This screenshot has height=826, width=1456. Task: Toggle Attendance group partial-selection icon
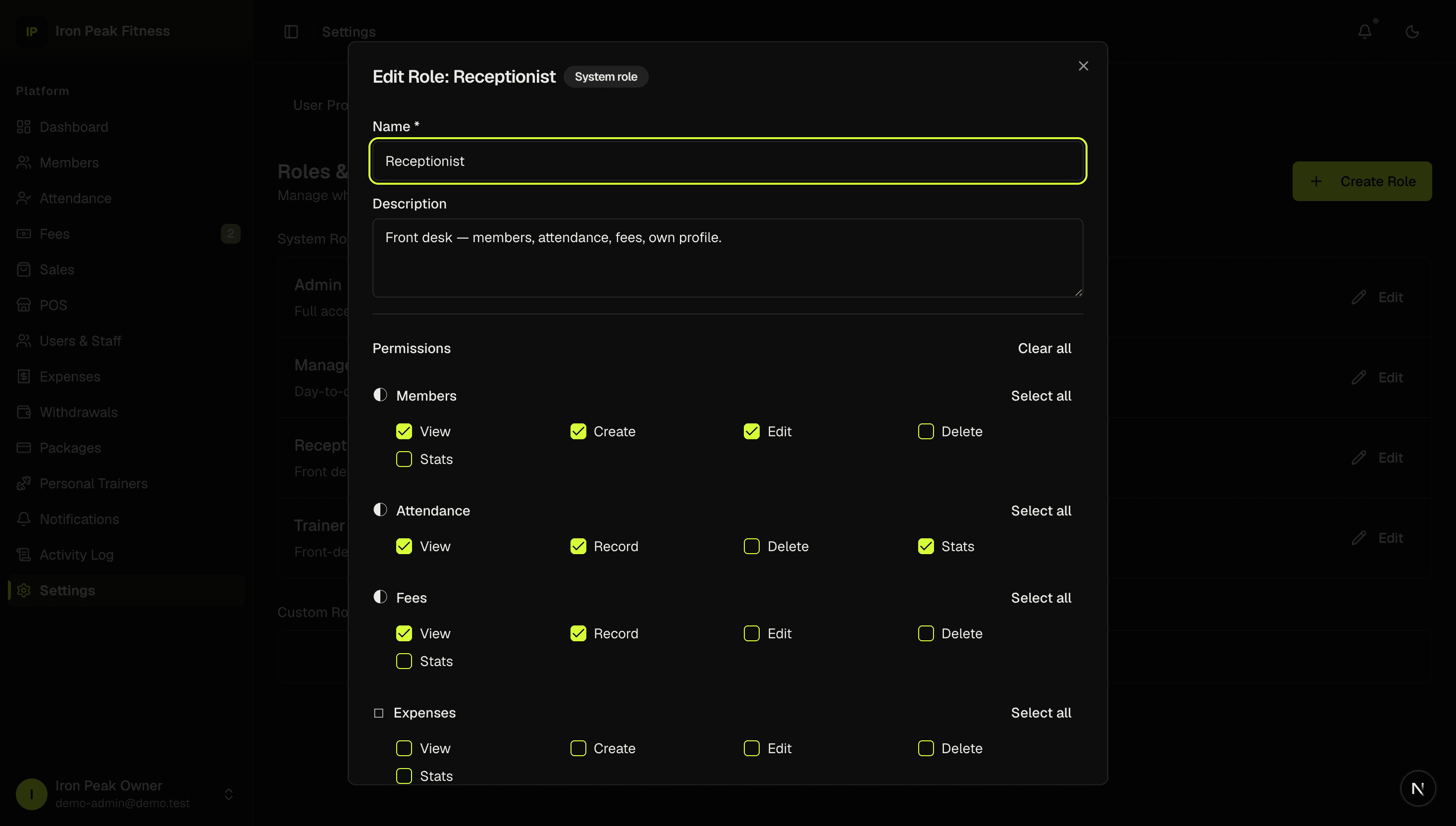click(380, 510)
